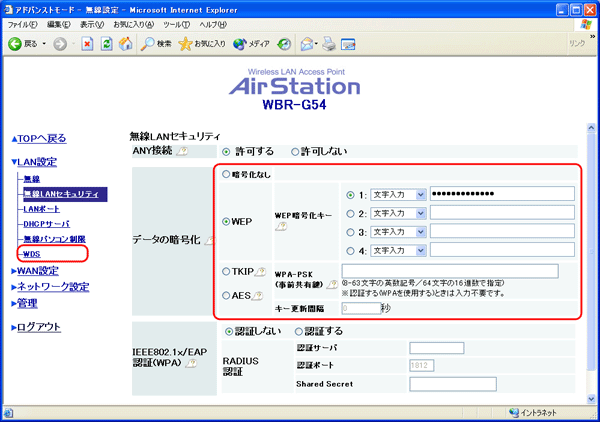
Task: Click help icon next to IEEE802.1x/EAP 認証(WPA)
Action: tap(191, 363)
